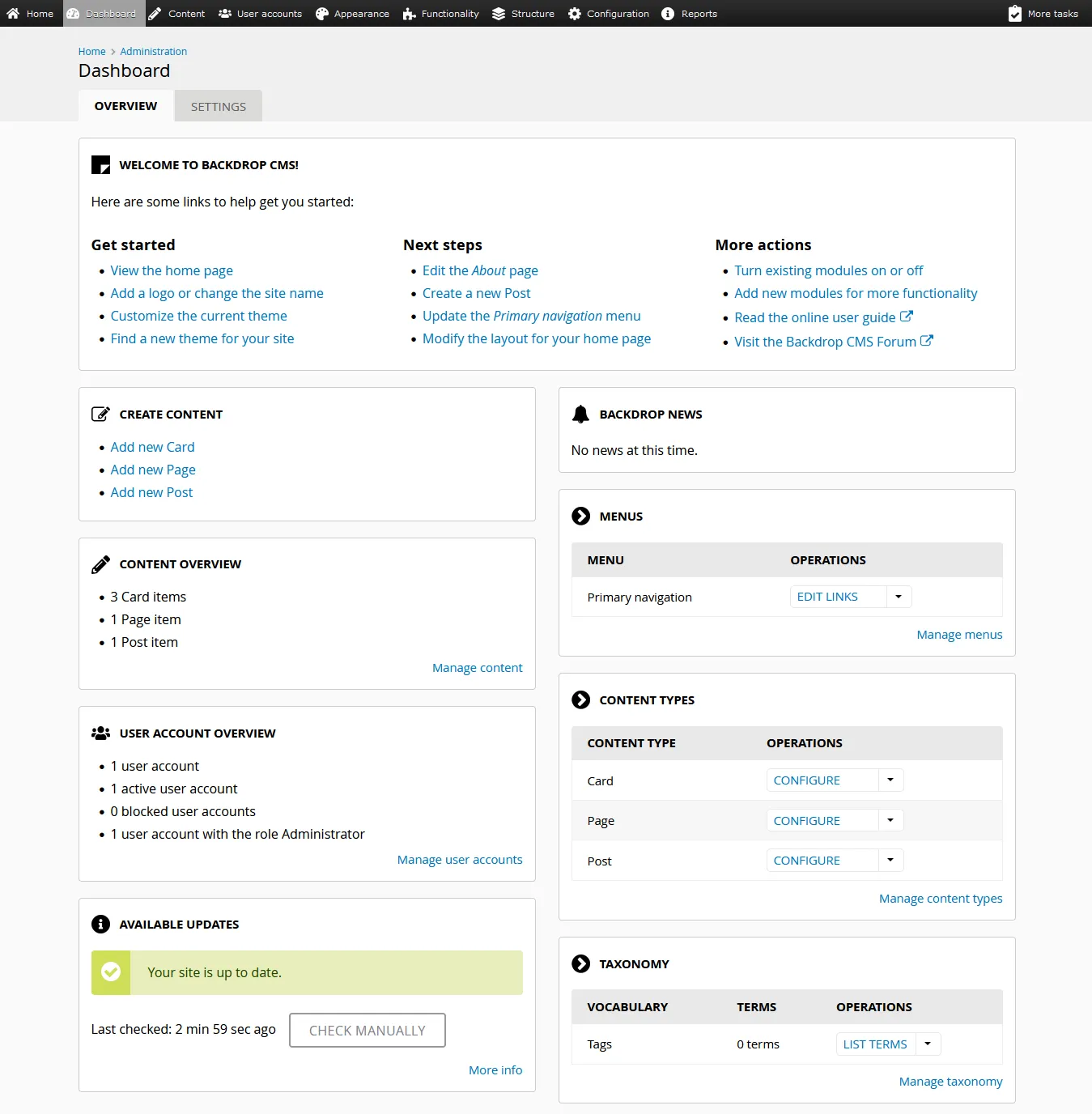
Task: Click View the home page link
Action: point(172,270)
